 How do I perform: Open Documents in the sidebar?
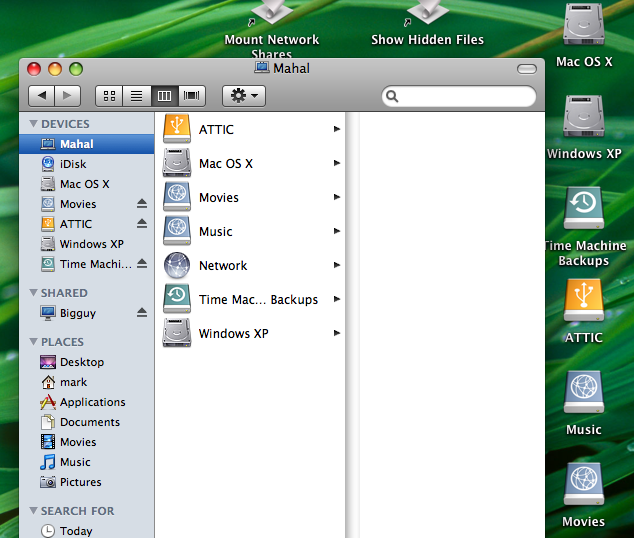(87, 422)
